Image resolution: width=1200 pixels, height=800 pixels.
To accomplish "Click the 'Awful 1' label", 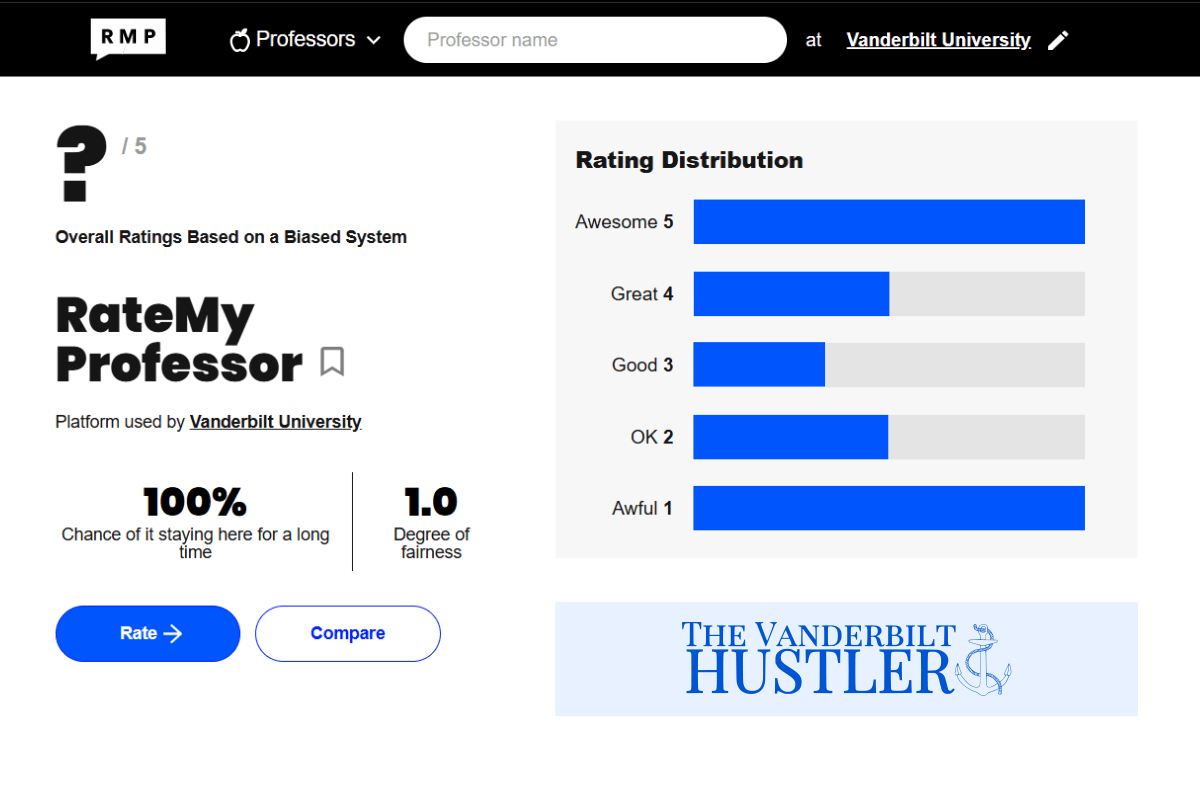I will coord(642,508).
